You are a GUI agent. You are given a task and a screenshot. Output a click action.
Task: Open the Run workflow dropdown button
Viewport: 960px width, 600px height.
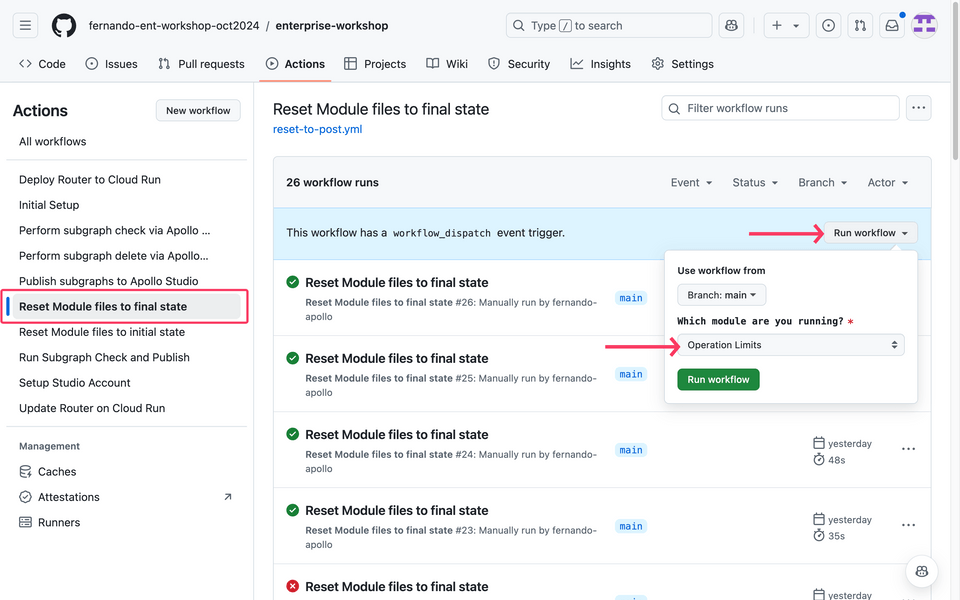tap(871, 233)
